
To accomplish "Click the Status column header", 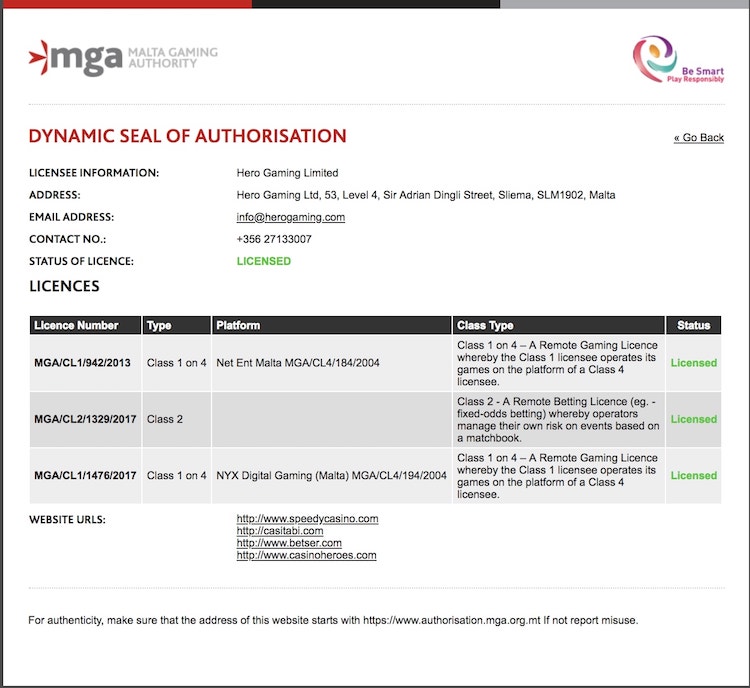I will pos(694,325).
